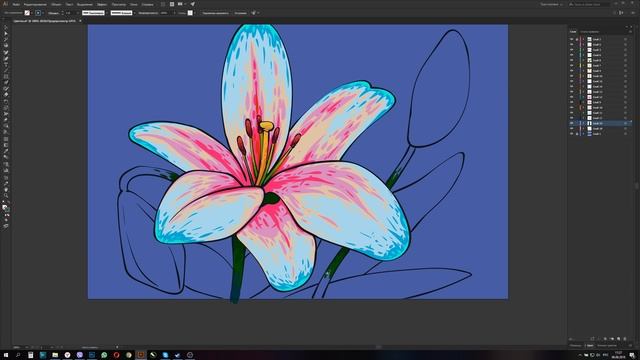
Task: Open the Окно menu
Action: pos(134,4)
